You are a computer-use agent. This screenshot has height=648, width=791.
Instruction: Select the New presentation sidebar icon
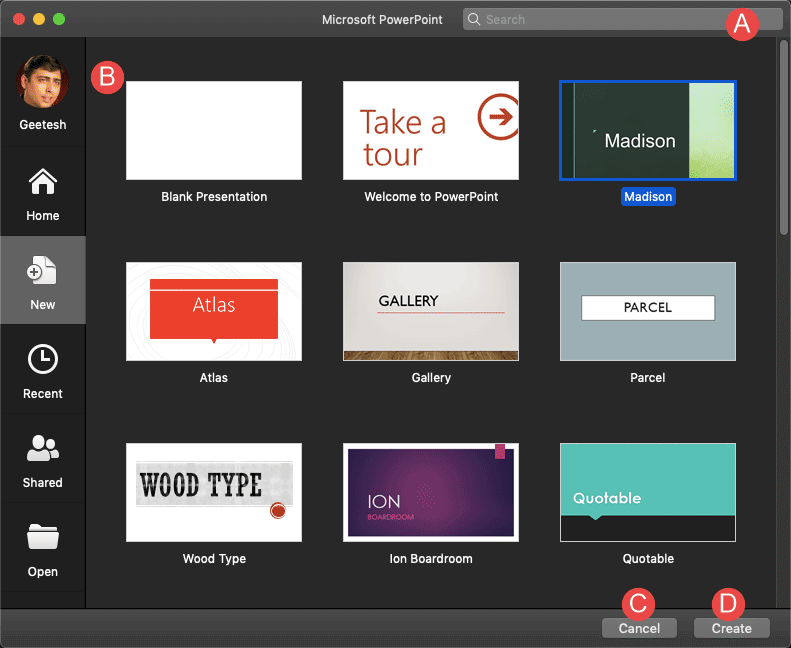[x=43, y=271]
